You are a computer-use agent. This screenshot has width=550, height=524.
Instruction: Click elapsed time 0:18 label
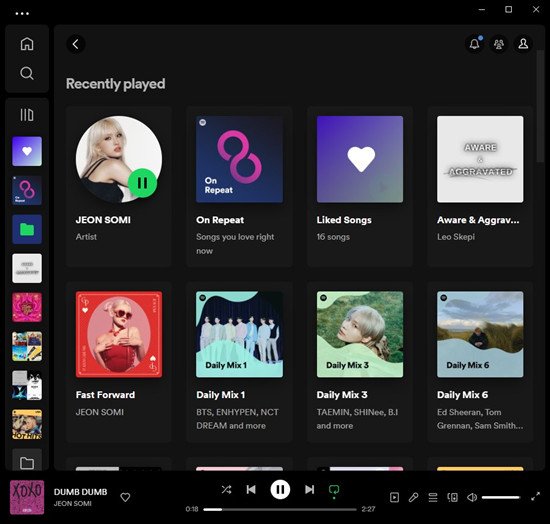point(192,509)
